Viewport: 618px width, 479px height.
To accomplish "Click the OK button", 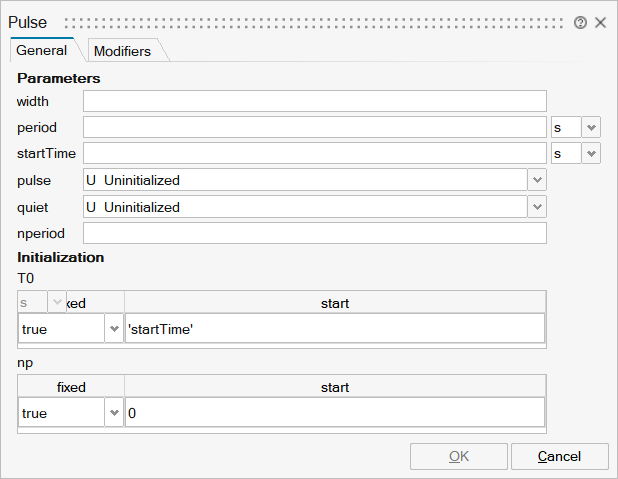I will pos(458,456).
